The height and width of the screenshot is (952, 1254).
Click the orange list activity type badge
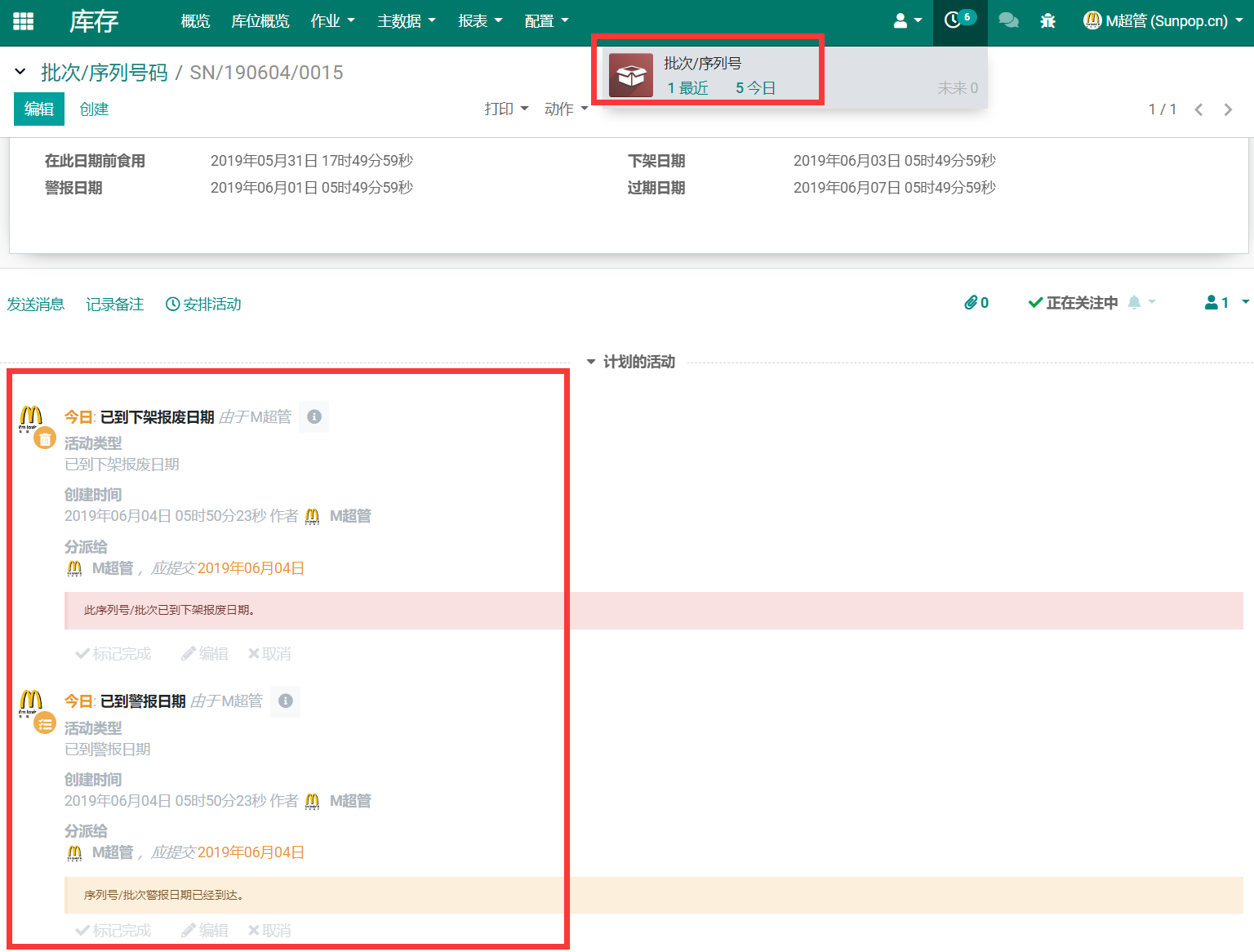point(45,723)
